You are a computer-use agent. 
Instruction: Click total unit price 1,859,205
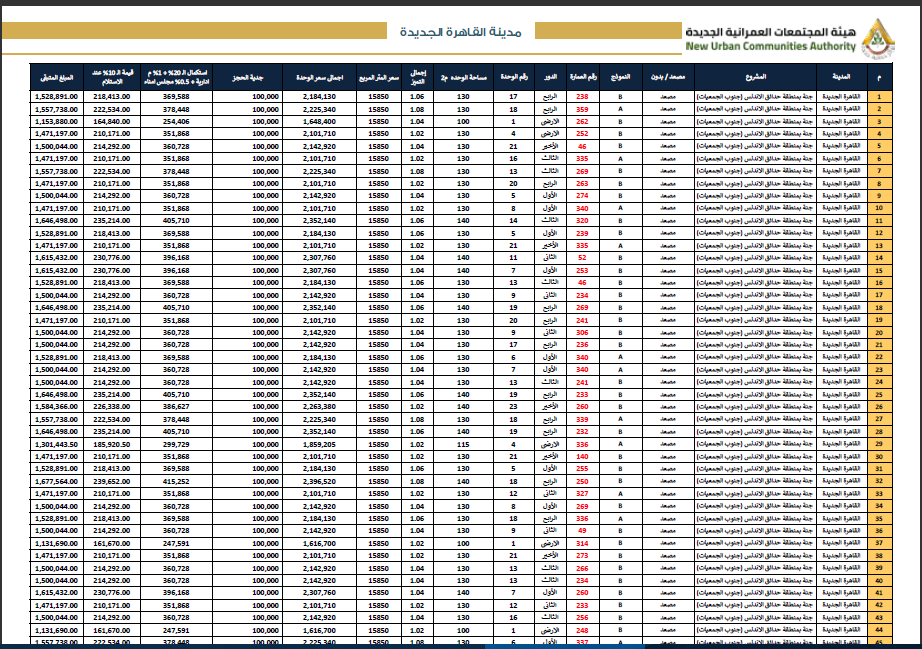point(319,444)
